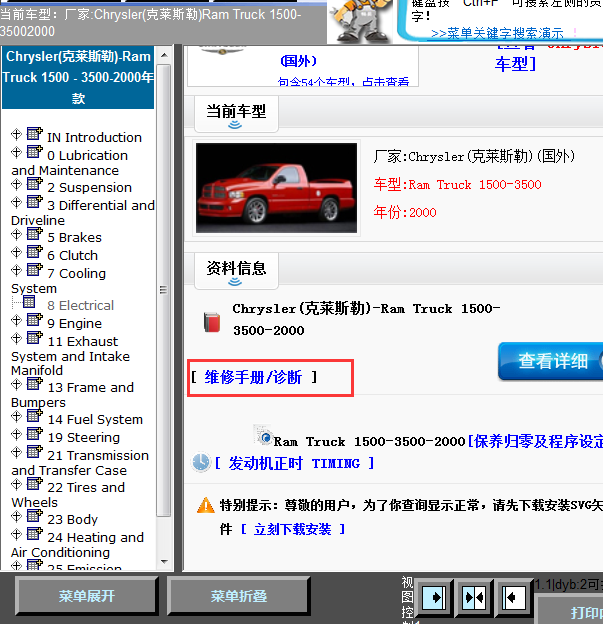Click the view control center-split icon

click(x=474, y=598)
